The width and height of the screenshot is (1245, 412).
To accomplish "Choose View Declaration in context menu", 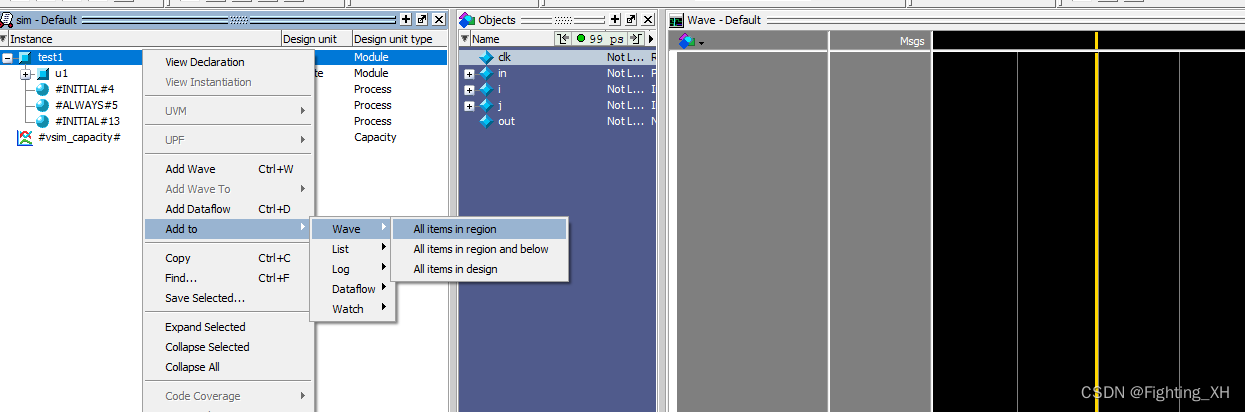I will tap(205, 62).
